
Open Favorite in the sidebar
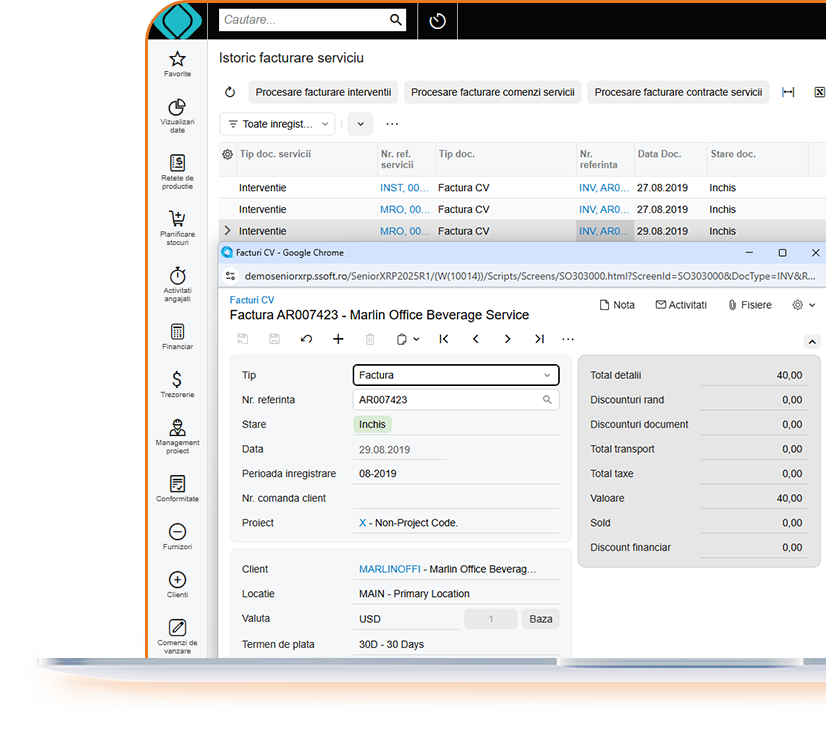(177, 62)
